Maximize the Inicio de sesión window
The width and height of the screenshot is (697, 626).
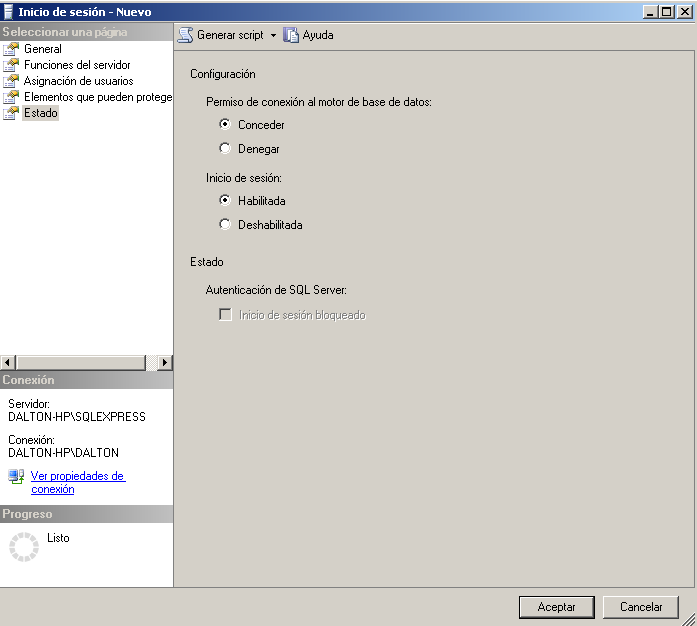click(x=667, y=12)
